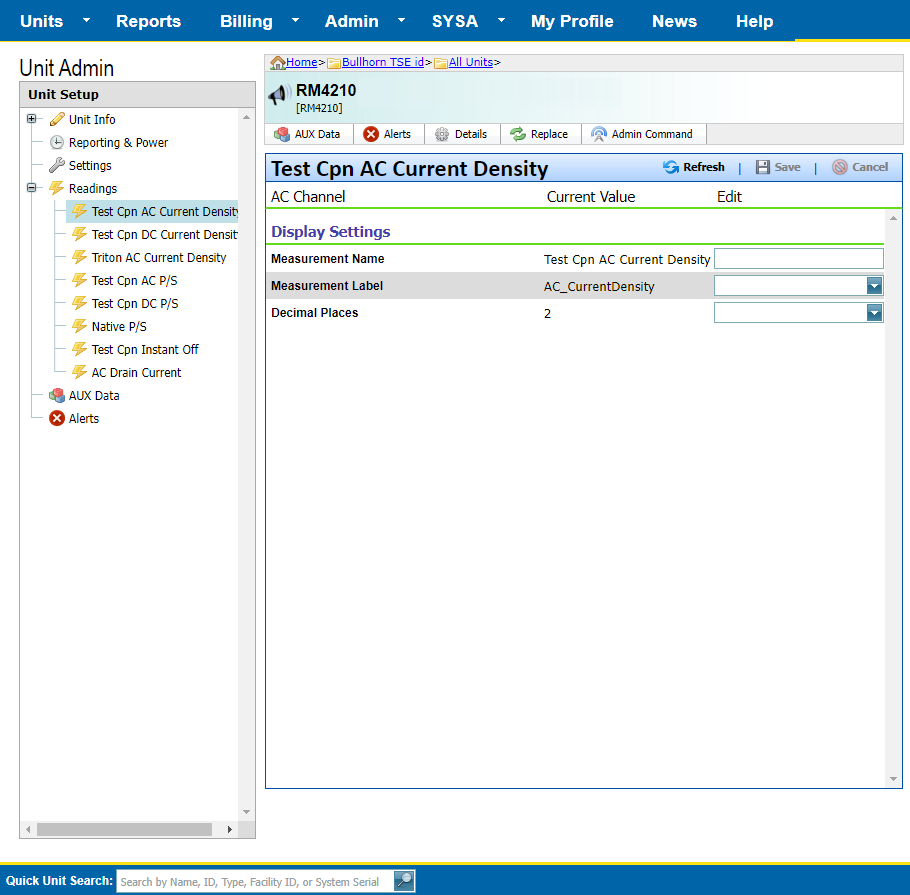The height and width of the screenshot is (895, 910).
Task: Click the tree panel horizontal scrollbar
Action: (124, 829)
